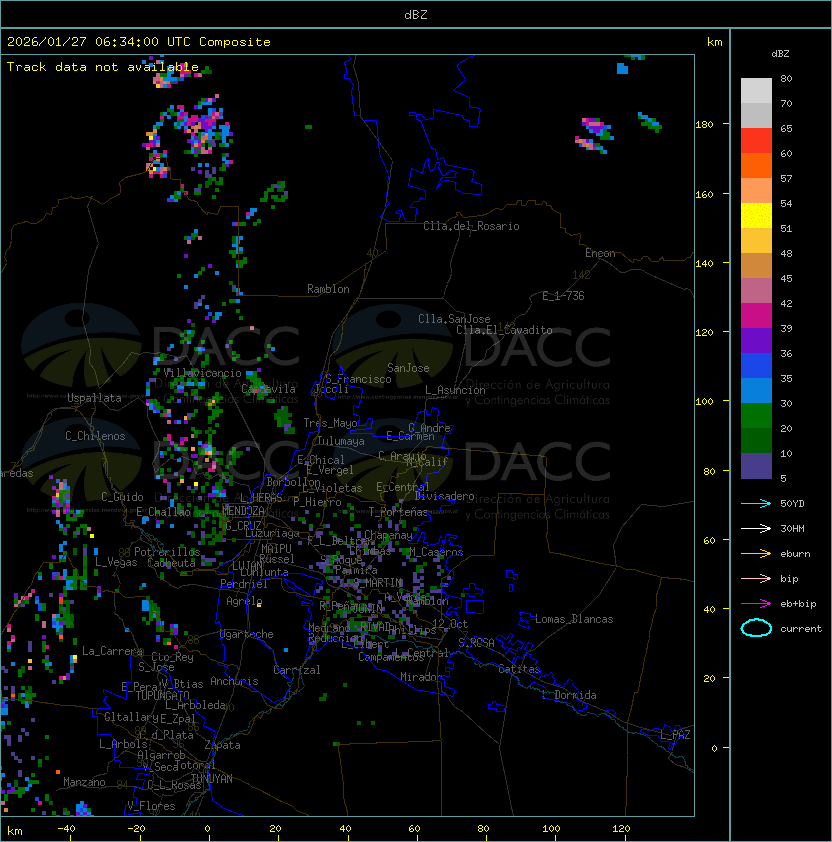Click the 'Catitas' map label
The height and width of the screenshot is (842, 832).
[519, 669]
